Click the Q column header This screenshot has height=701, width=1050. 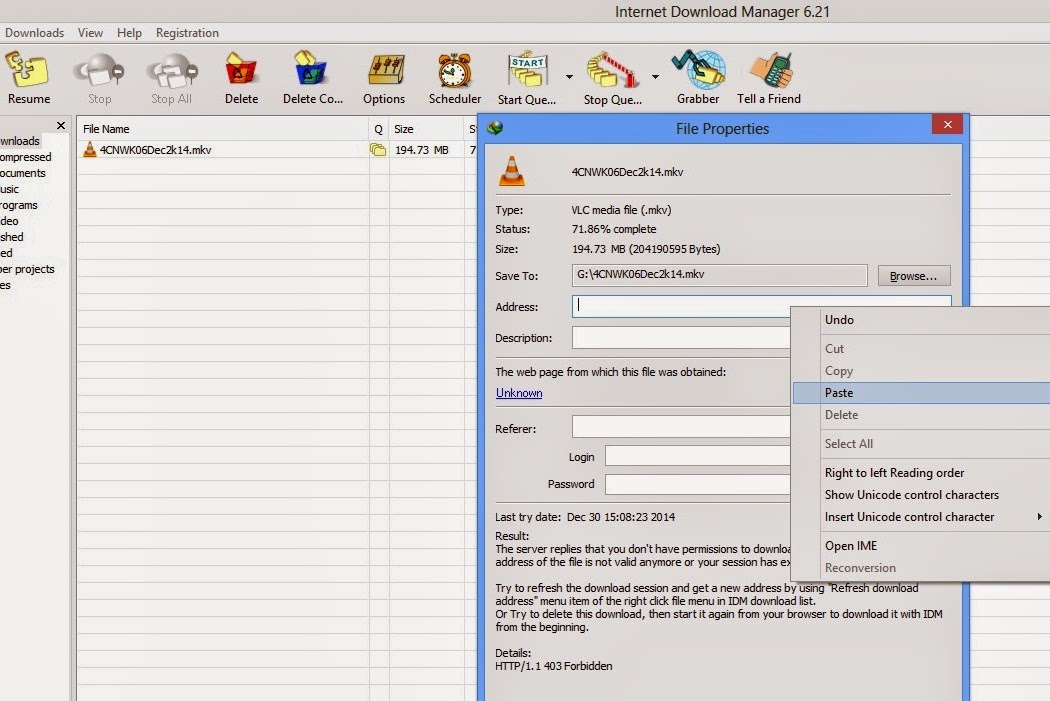(x=378, y=129)
